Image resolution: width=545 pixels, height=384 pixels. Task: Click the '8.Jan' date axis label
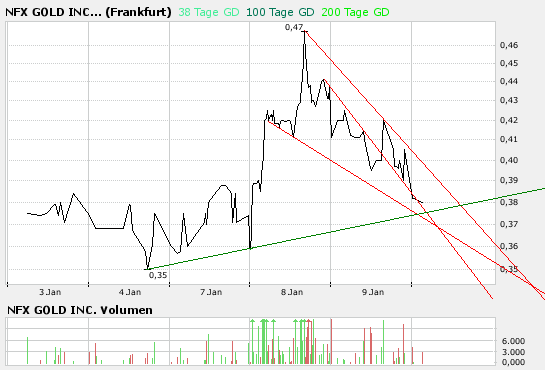point(292,292)
